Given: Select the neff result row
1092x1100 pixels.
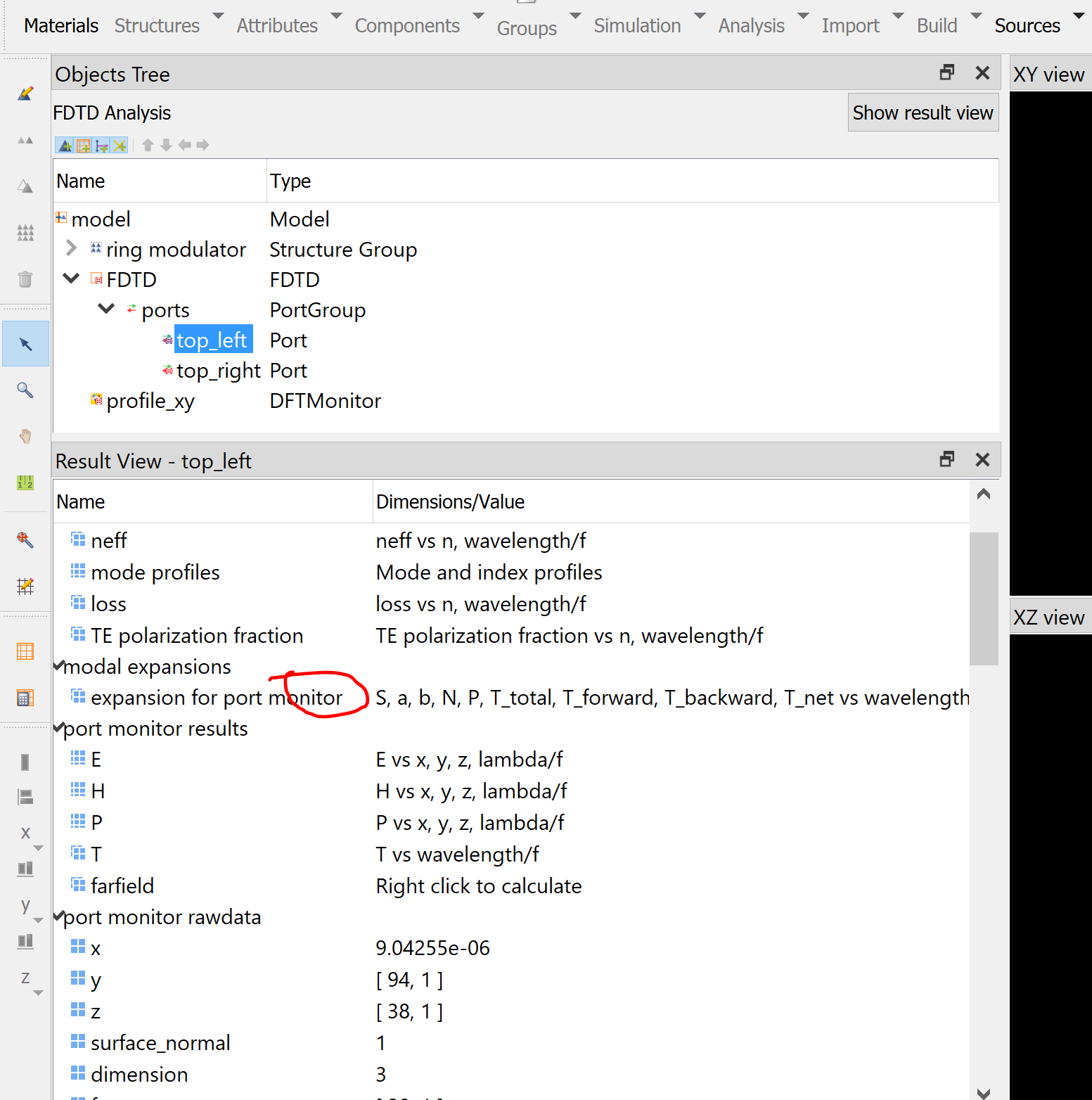Looking at the screenshot, I should point(108,541).
